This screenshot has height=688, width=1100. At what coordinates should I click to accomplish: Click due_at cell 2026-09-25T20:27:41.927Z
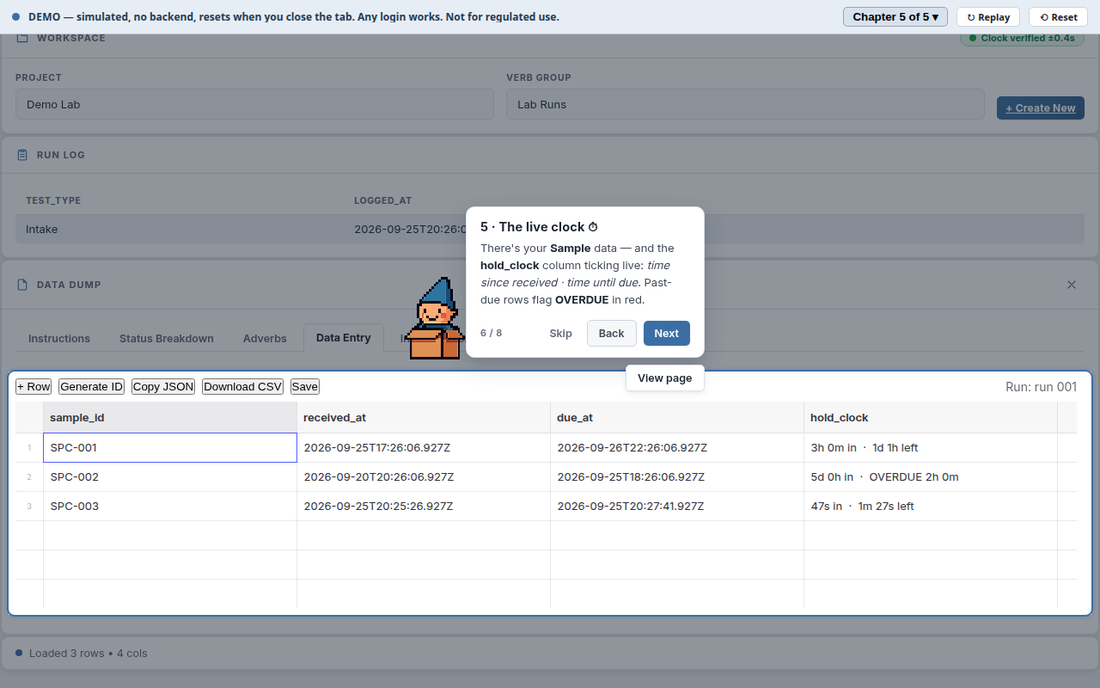[x=677, y=506]
